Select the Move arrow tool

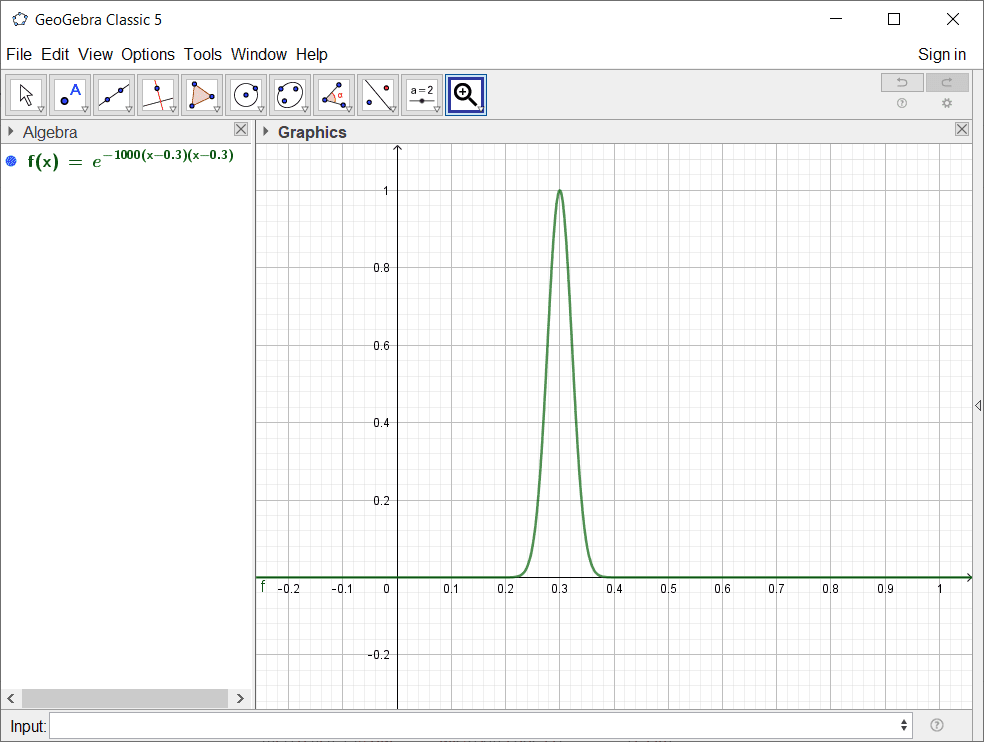pos(27,95)
